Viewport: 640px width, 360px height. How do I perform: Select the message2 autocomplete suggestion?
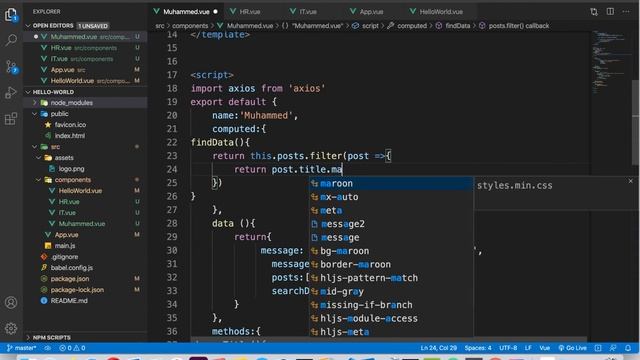(391, 224)
